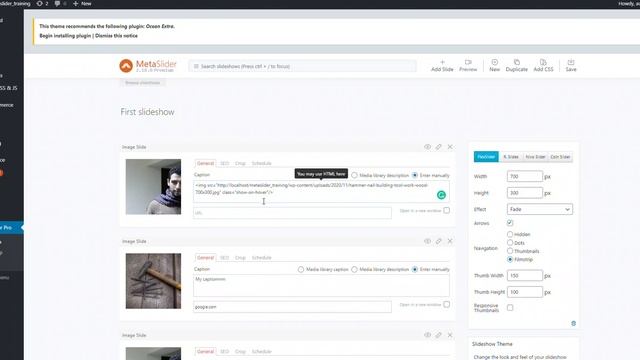Delete the third image slide with X
The width and height of the screenshot is (640, 360).
click(x=450, y=335)
